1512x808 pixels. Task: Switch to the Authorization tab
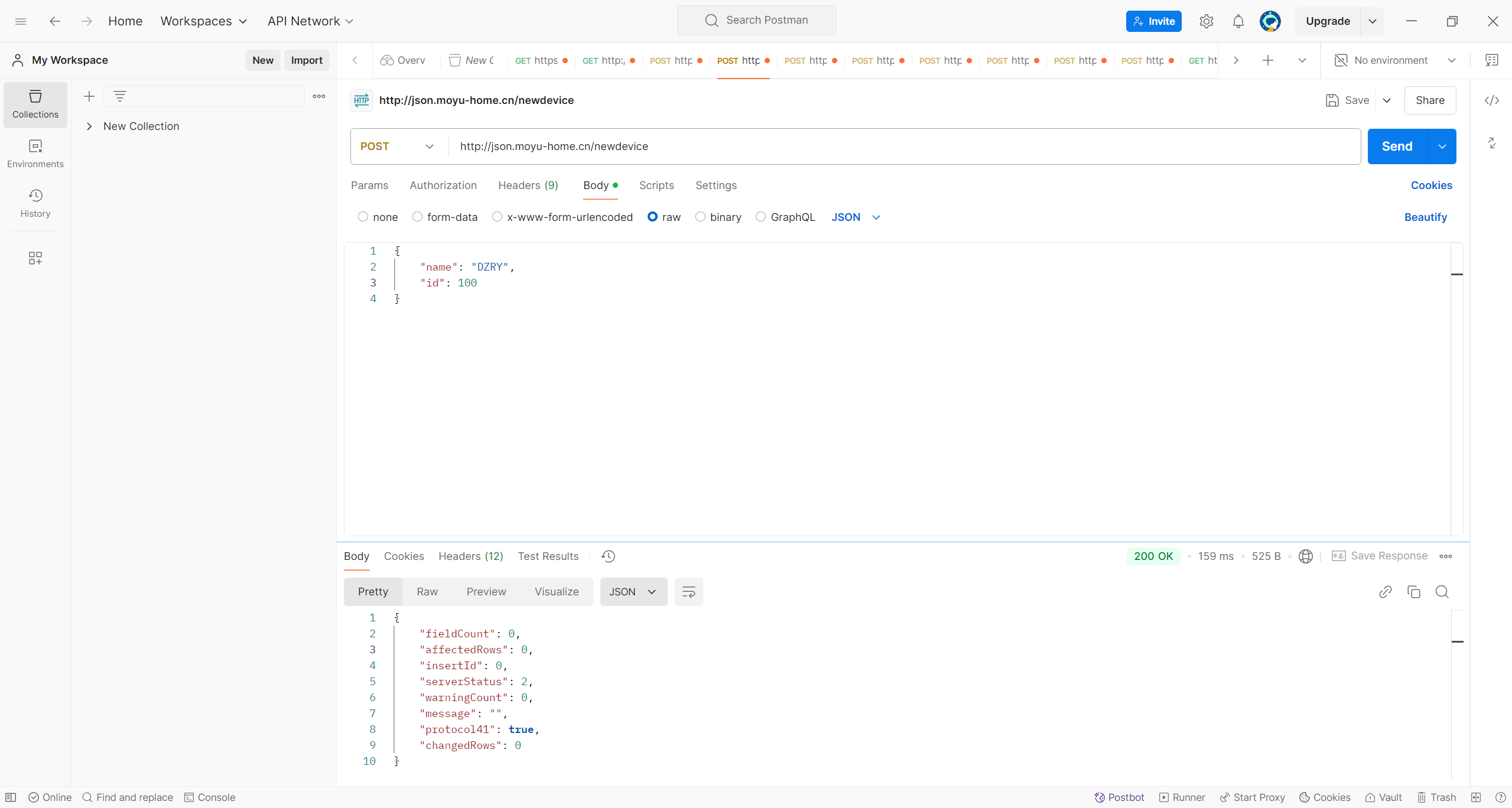(443, 185)
